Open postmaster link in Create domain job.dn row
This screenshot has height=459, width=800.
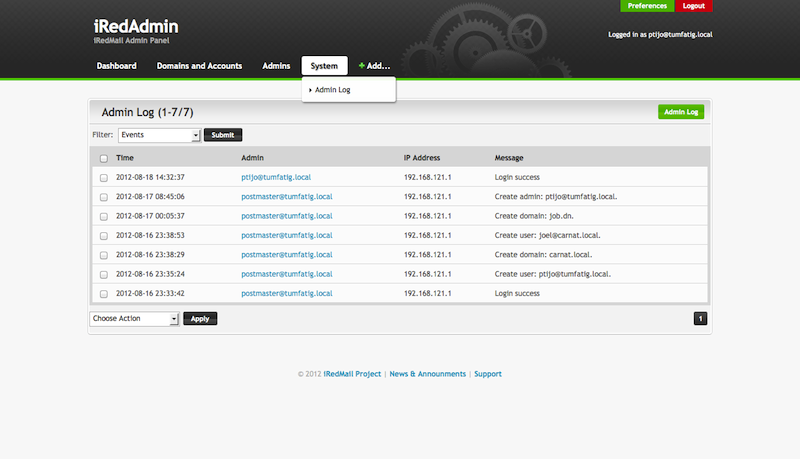[x=287, y=216]
